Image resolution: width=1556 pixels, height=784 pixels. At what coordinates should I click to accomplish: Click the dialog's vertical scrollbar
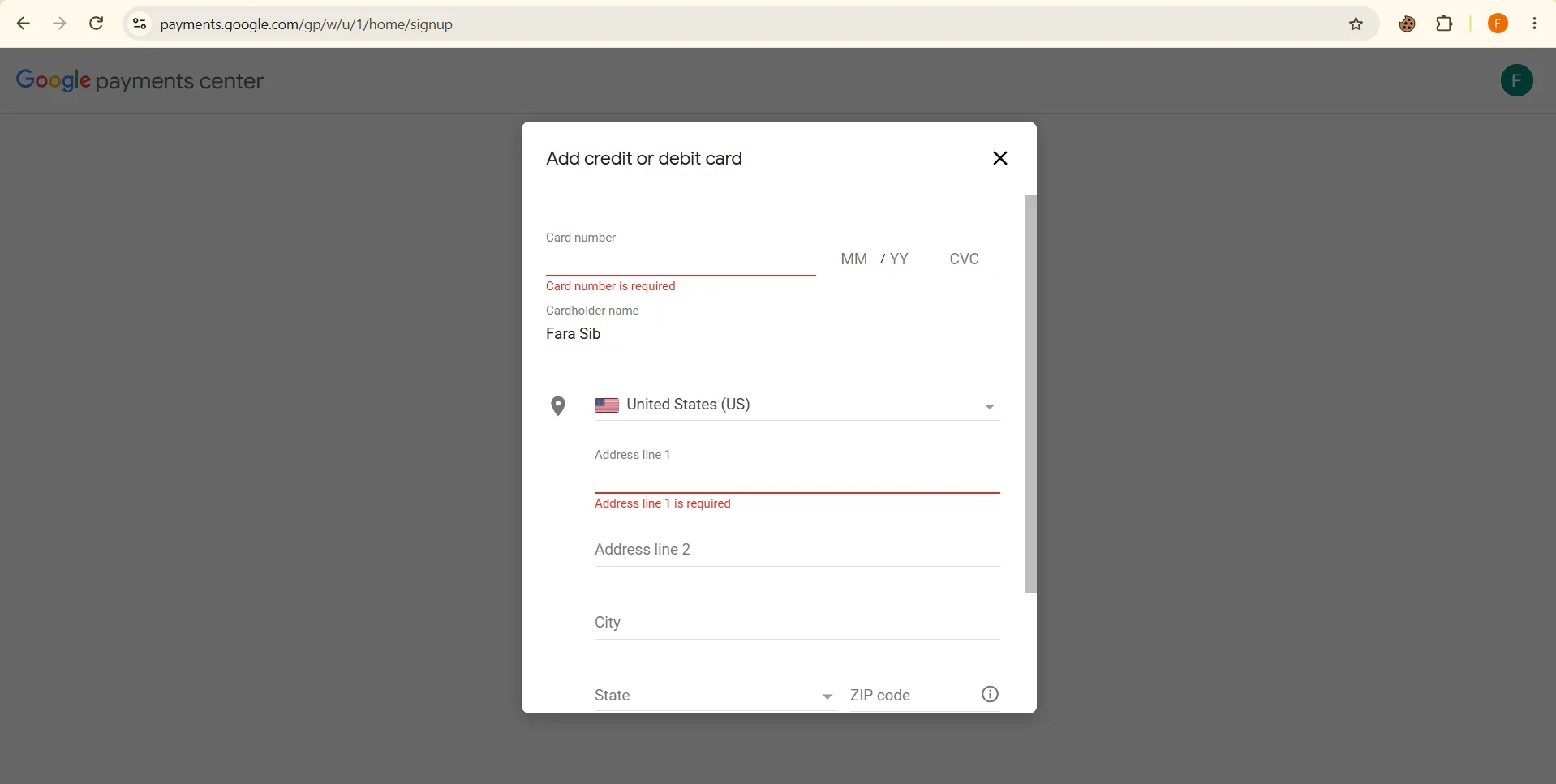tap(1030, 394)
